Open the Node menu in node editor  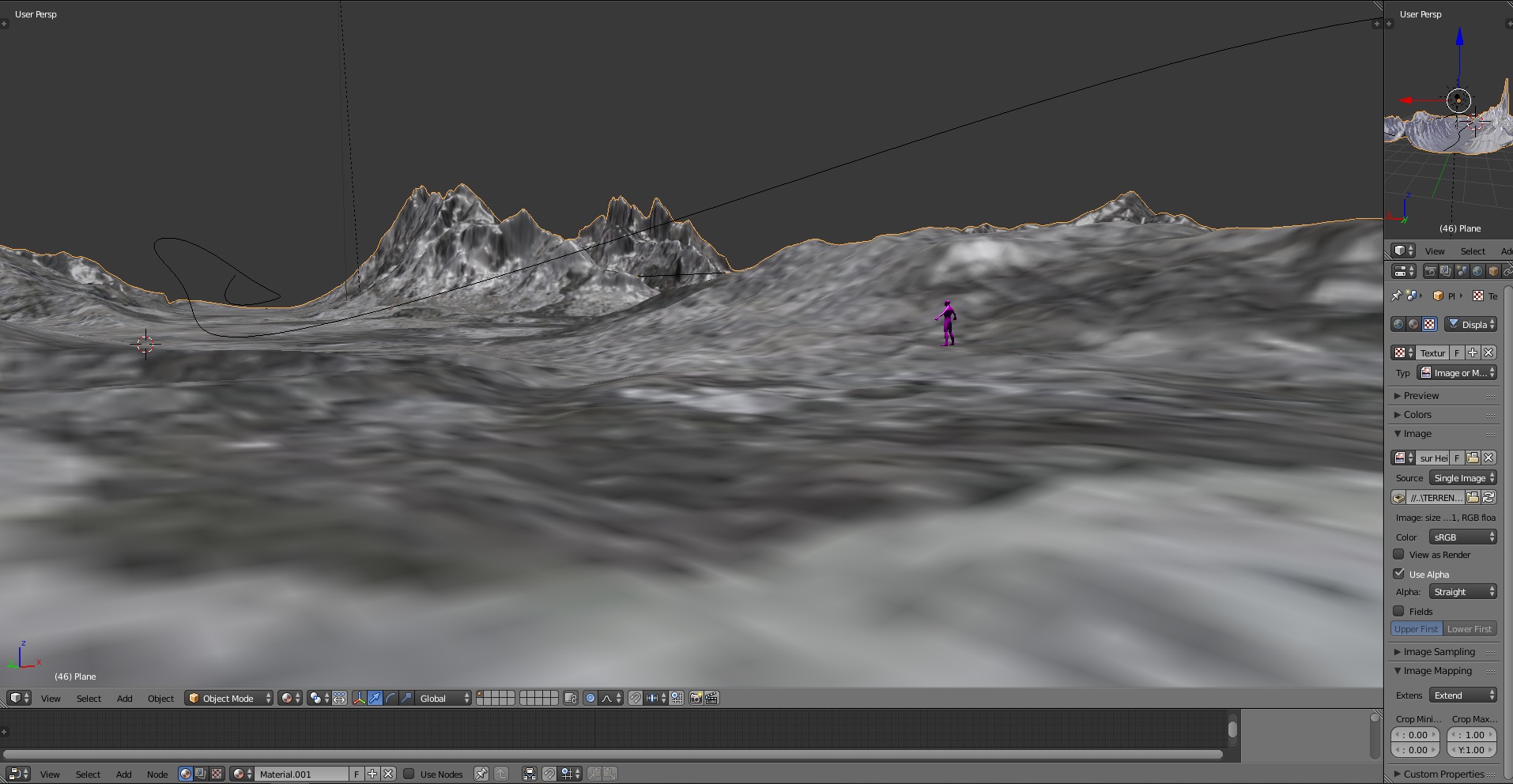tap(157, 774)
